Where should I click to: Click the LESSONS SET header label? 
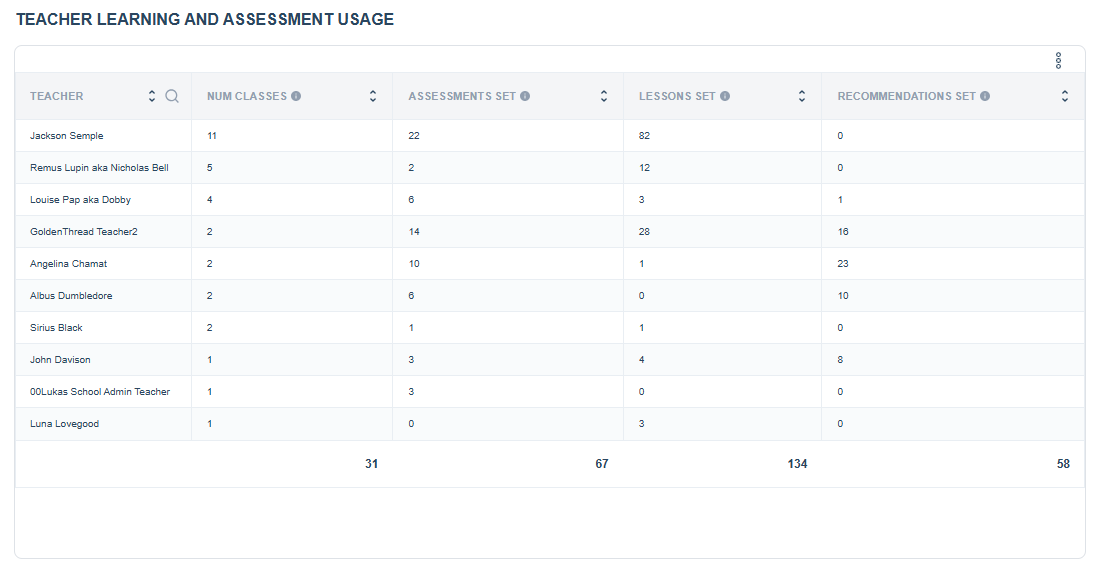coord(677,96)
